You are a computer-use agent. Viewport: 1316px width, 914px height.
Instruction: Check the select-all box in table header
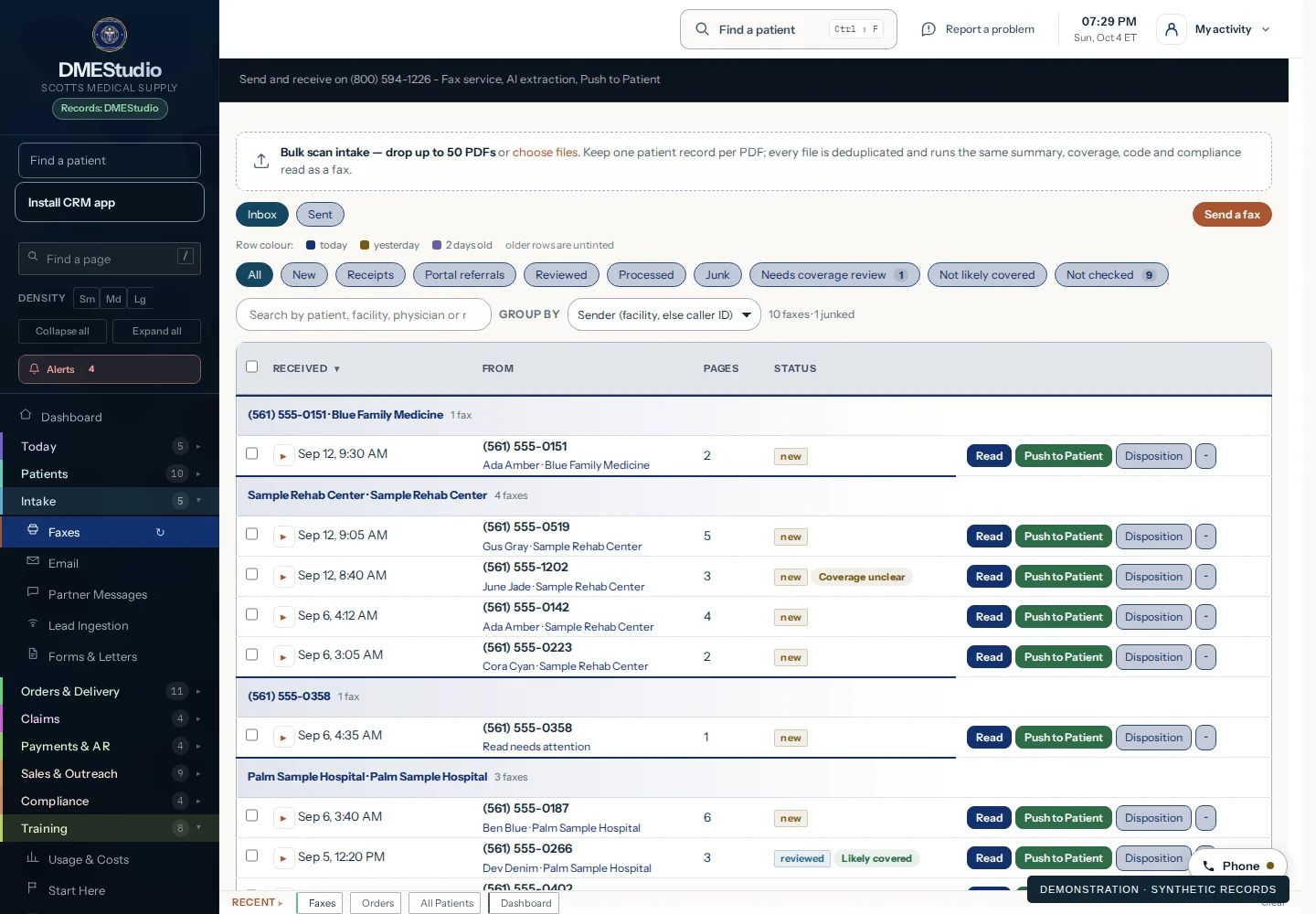[x=252, y=367]
